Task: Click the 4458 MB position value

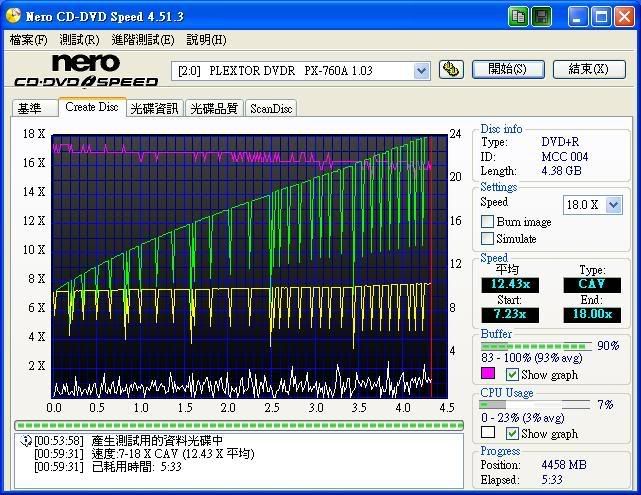Action: tap(564, 465)
